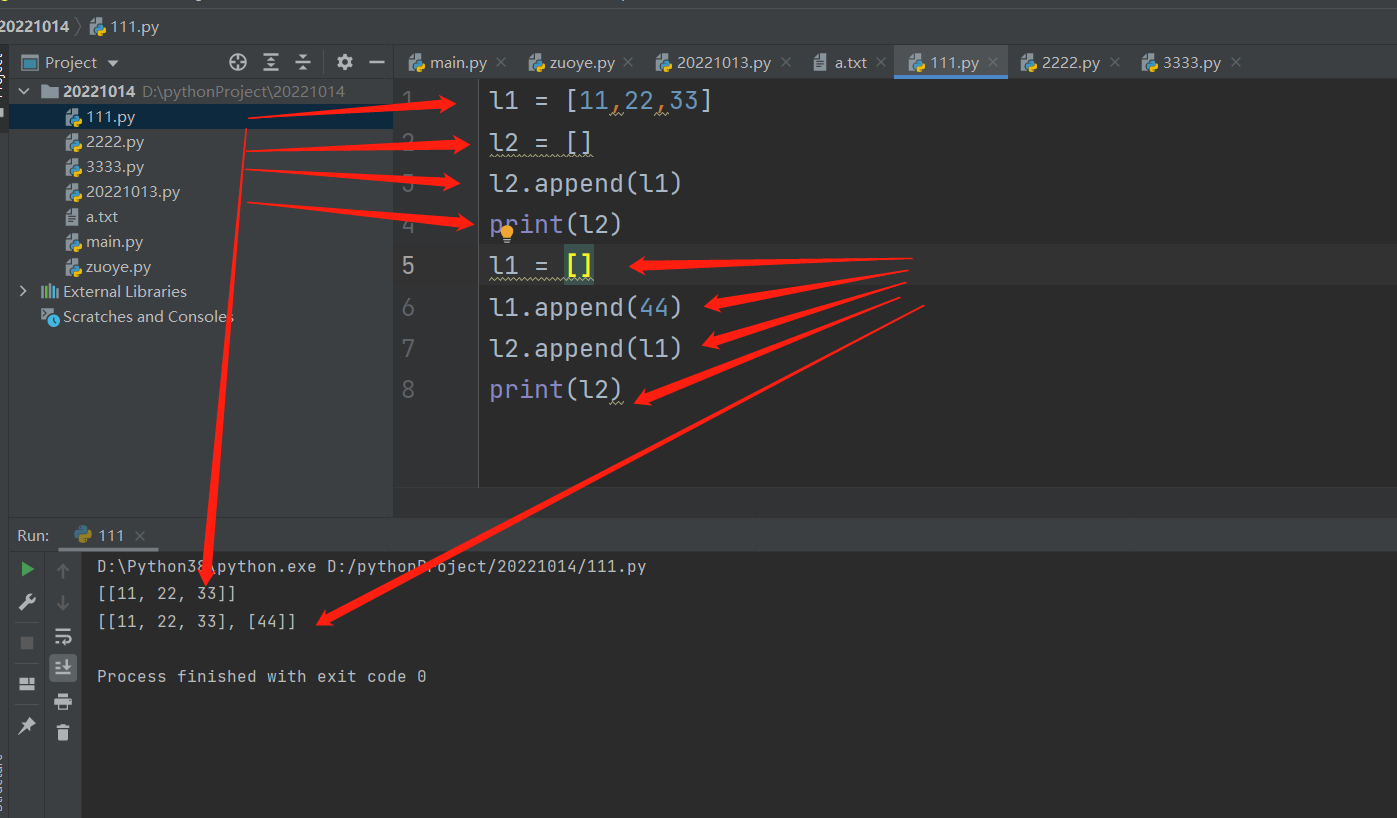Collapse the 20221014 project folder
This screenshot has width=1397, height=818.
(x=24, y=91)
